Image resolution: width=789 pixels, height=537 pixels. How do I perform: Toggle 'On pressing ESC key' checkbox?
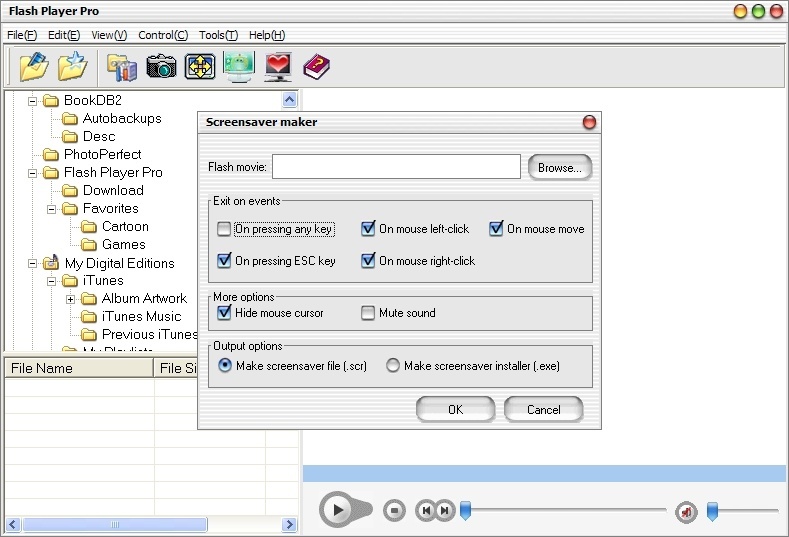[224, 261]
